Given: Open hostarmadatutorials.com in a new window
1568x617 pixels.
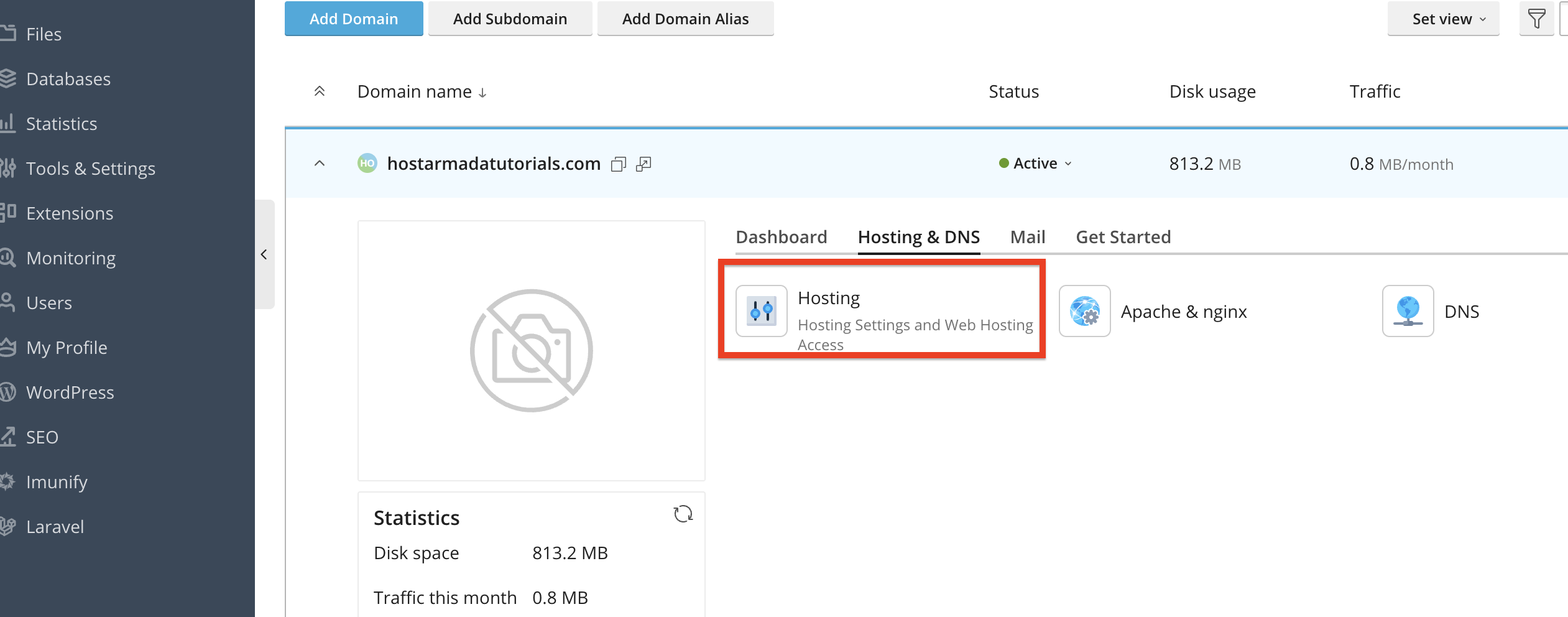Looking at the screenshot, I should tap(643, 164).
